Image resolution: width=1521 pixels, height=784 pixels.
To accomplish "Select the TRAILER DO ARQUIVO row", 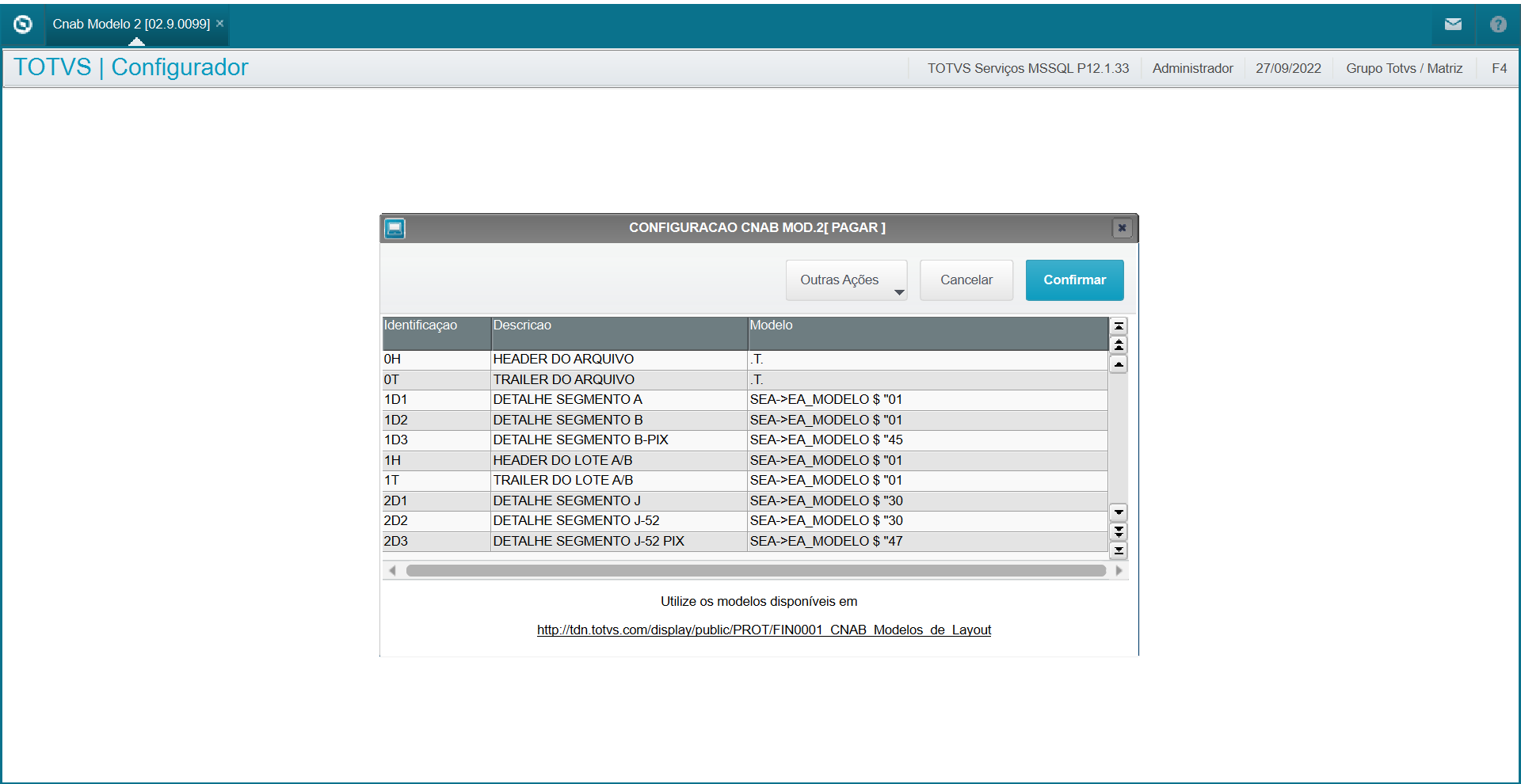I will pos(745,380).
